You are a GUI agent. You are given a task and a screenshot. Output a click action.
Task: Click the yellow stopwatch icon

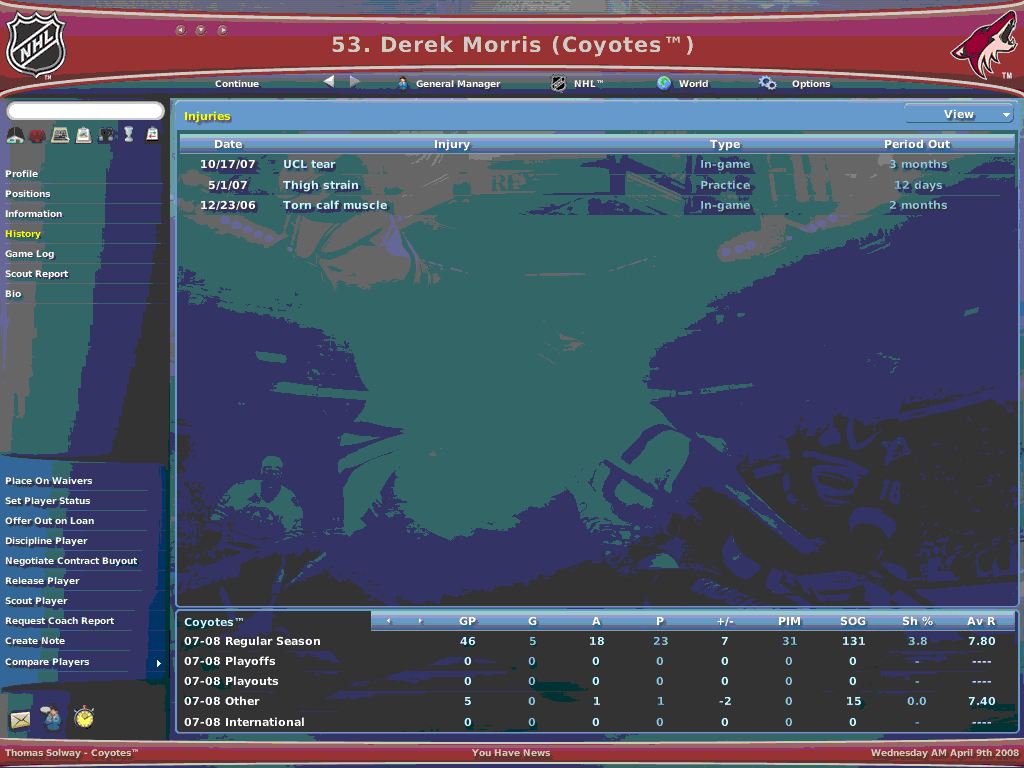point(84,717)
